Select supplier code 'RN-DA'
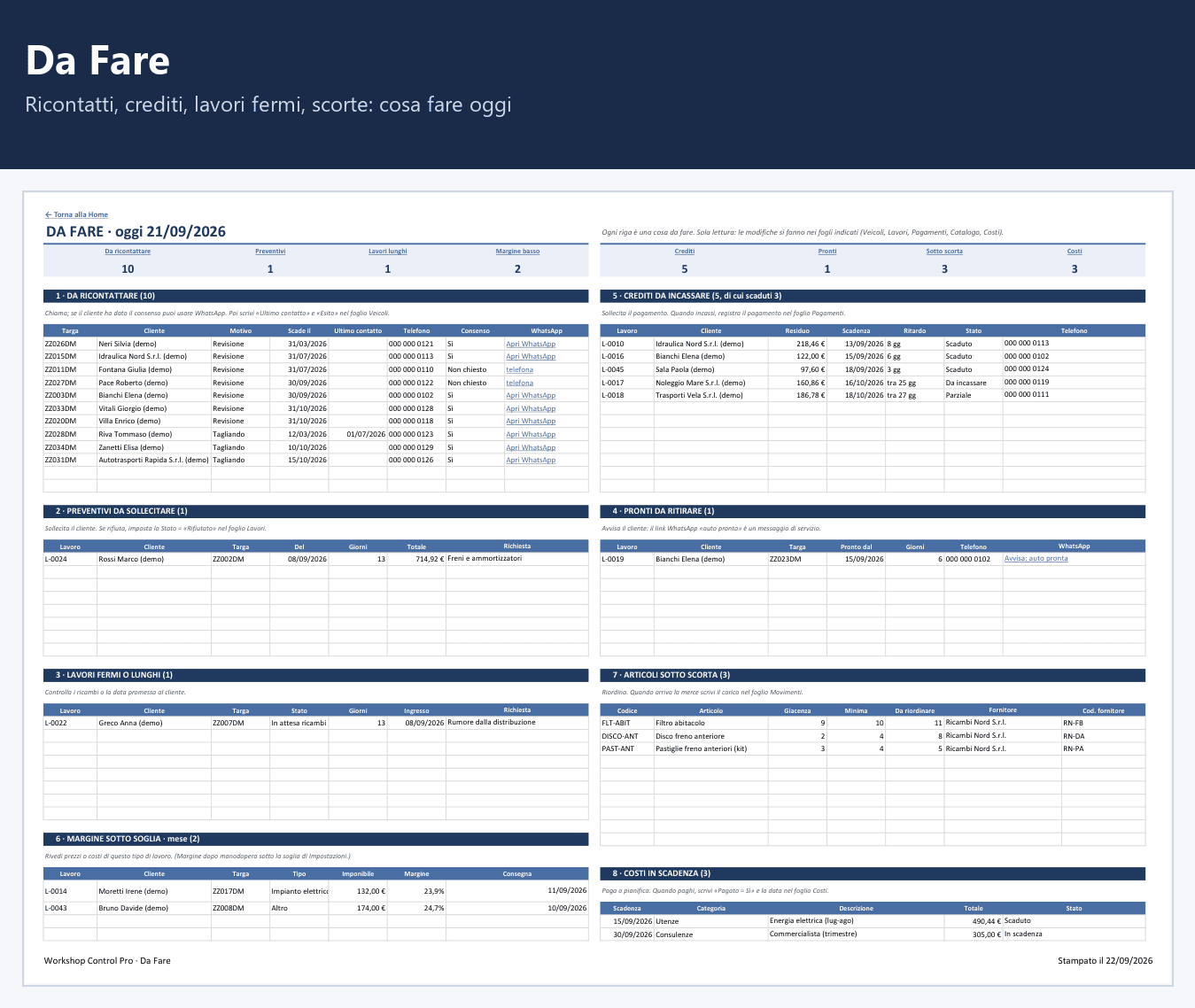Viewport: 1195px width, 1008px height. [x=1104, y=736]
